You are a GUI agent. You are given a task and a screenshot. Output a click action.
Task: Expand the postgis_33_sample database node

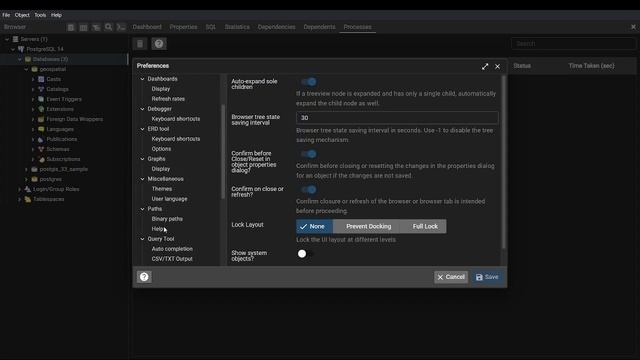pos(27,169)
